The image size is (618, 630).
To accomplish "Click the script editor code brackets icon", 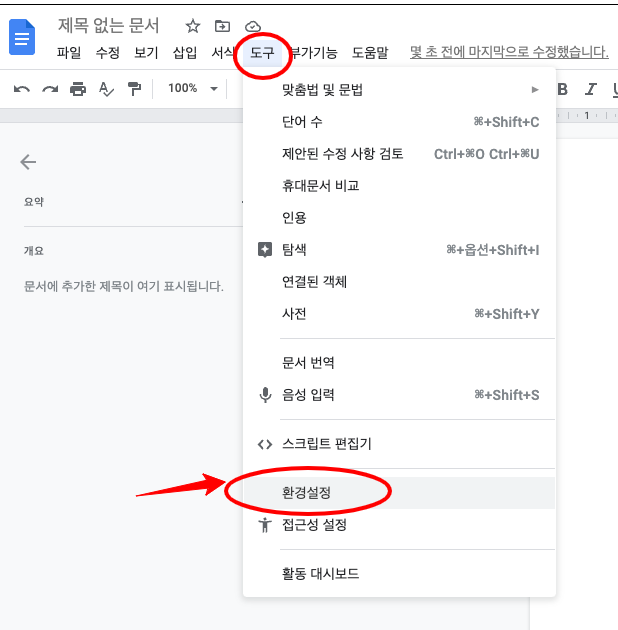I will pos(265,444).
